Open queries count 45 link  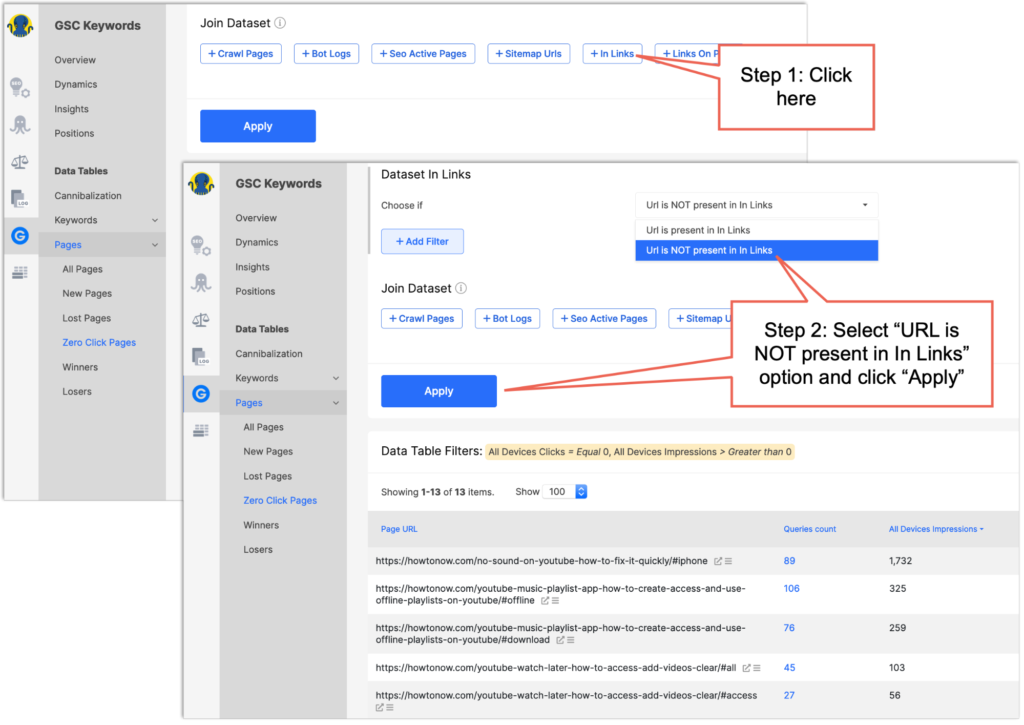pyautogui.click(x=790, y=668)
